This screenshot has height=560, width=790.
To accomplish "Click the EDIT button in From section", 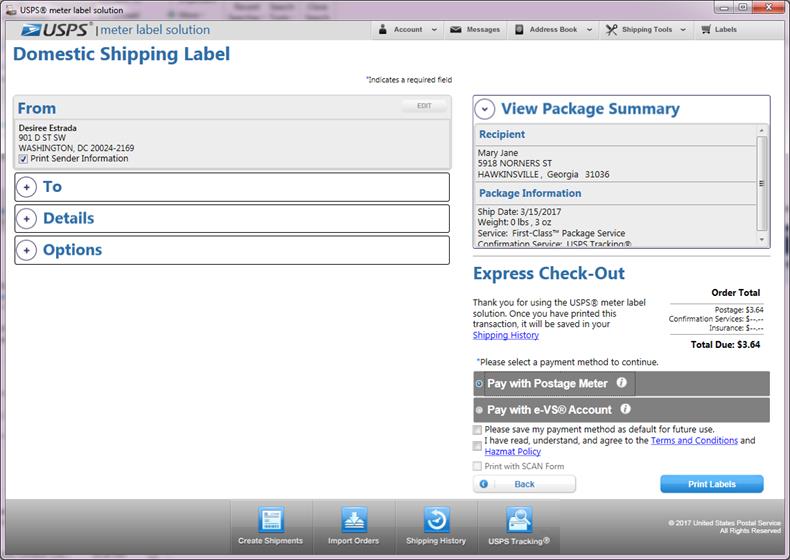I will point(424,106).
